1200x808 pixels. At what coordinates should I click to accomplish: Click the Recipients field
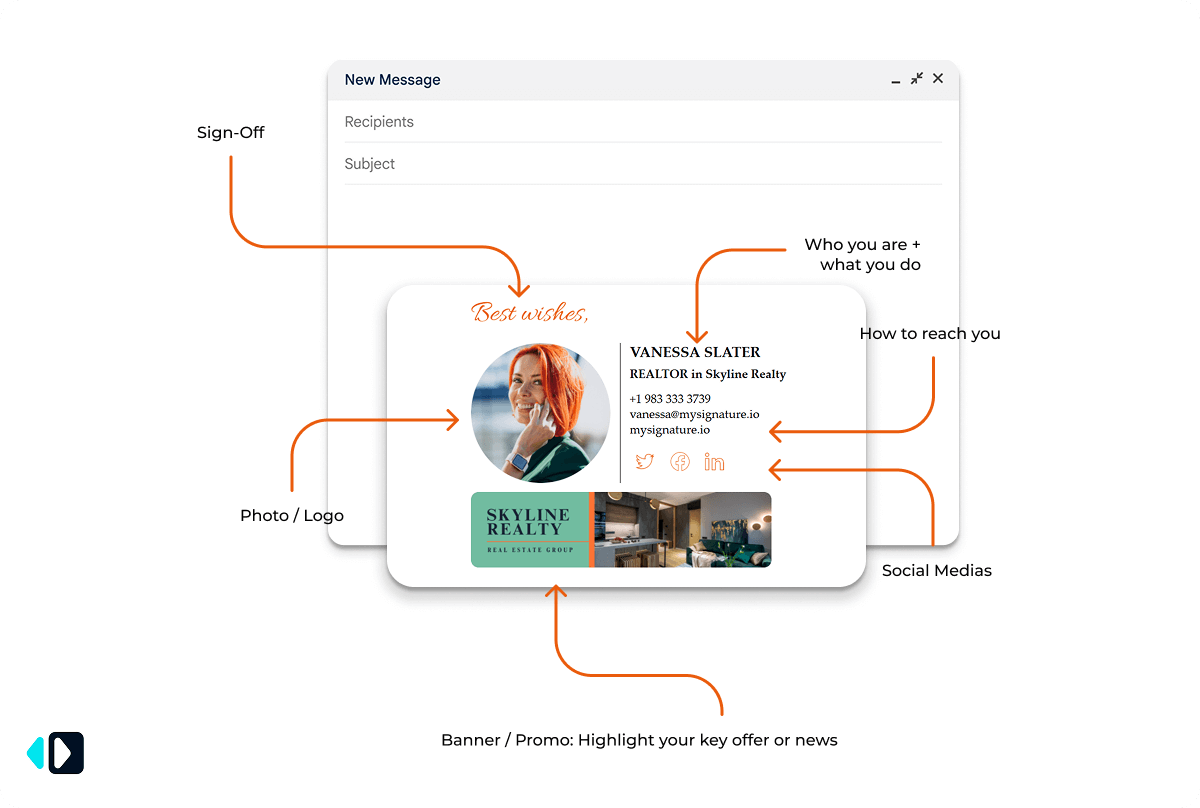coord(640,122)
